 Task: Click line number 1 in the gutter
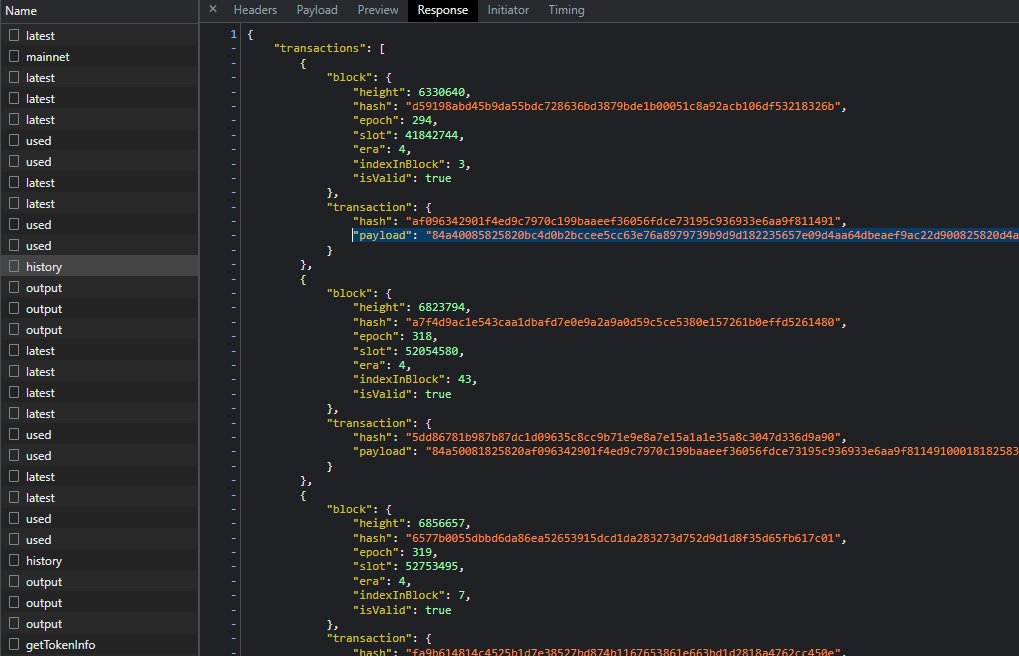(233, 34)
